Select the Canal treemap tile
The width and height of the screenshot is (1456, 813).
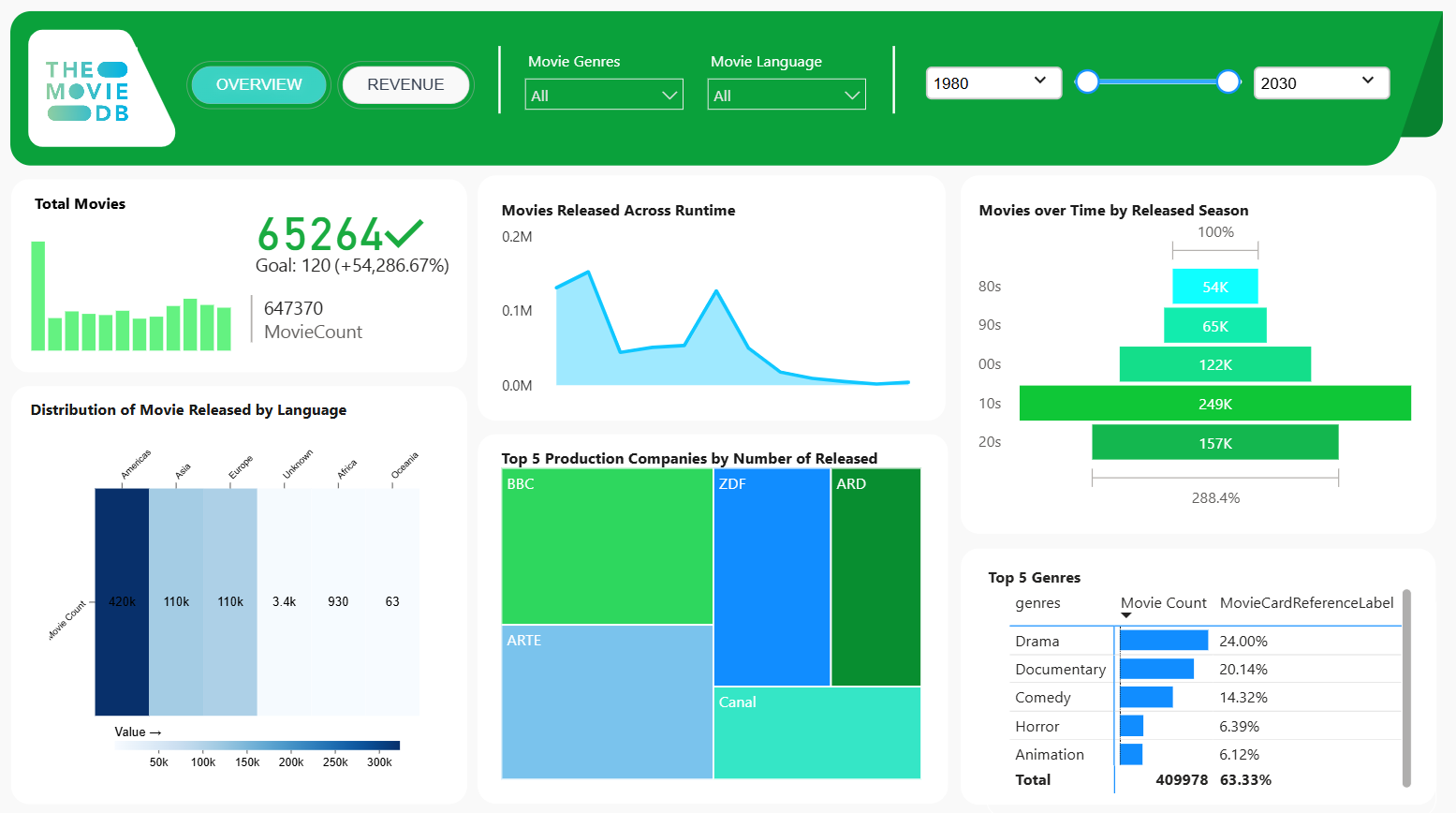pyautogui.click(x=817, y=733)
